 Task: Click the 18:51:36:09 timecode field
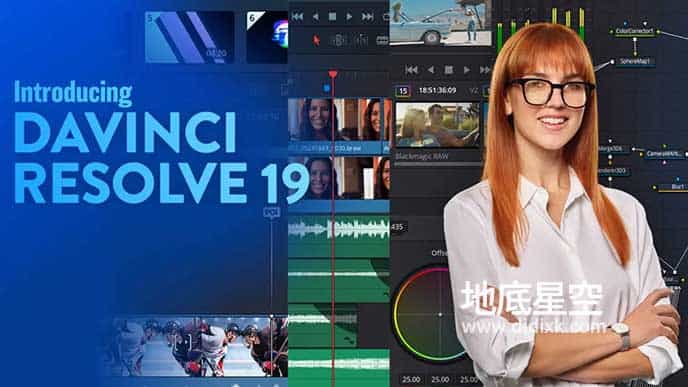tap(437, 90)
